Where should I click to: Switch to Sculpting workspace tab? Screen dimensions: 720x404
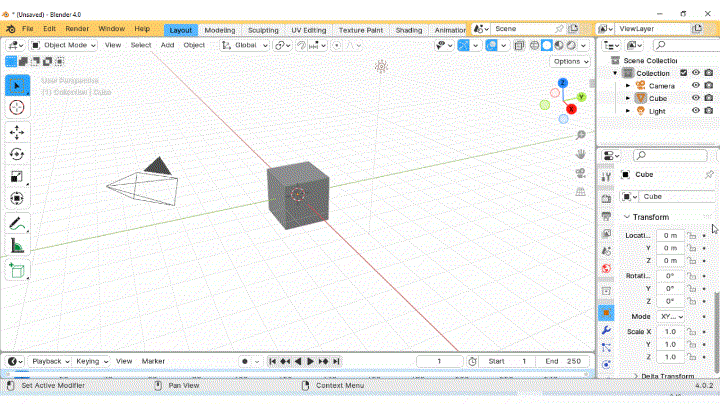(x=263, y=30)
